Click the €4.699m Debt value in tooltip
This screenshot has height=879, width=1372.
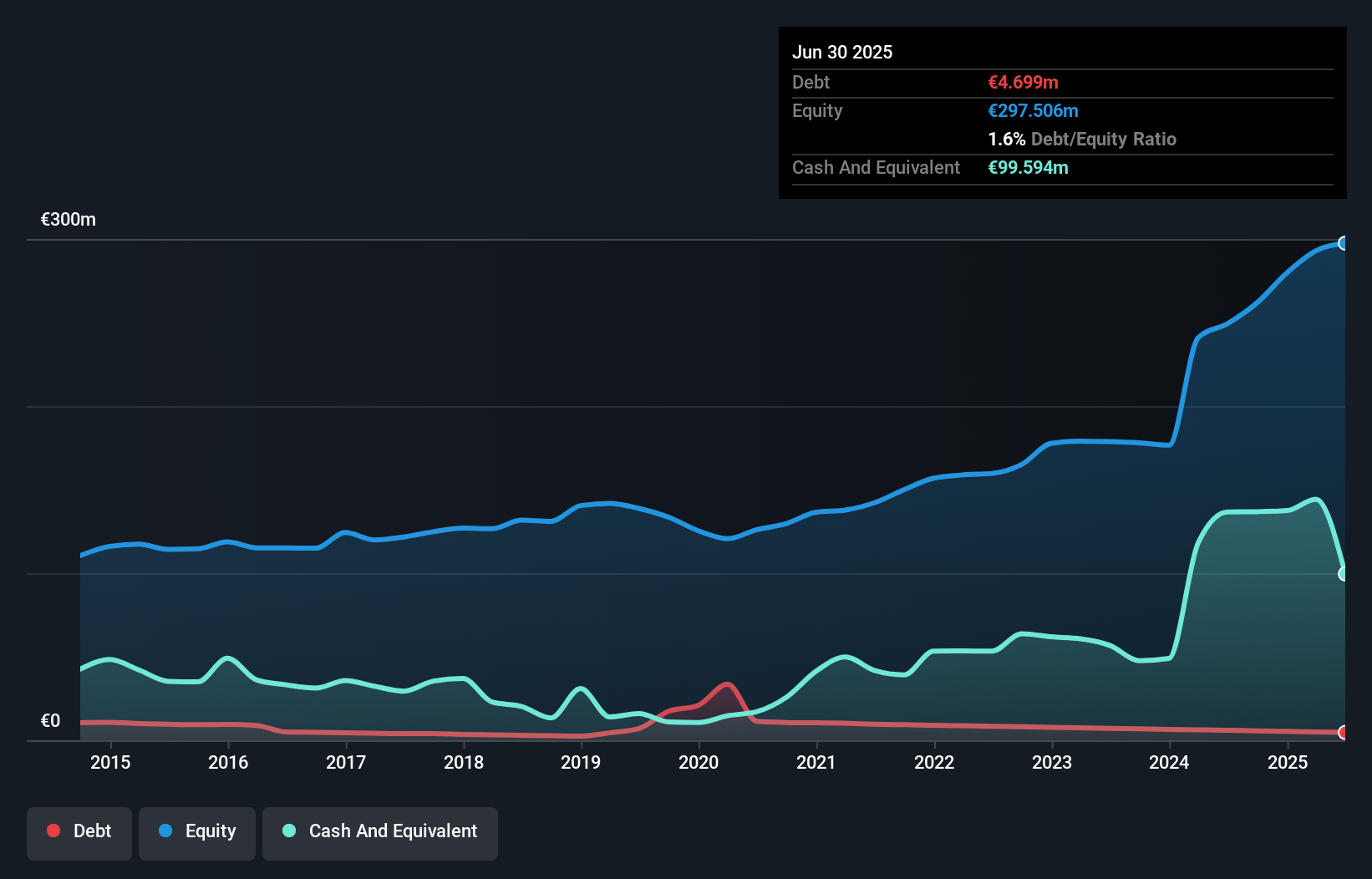tap(1023, 83)
